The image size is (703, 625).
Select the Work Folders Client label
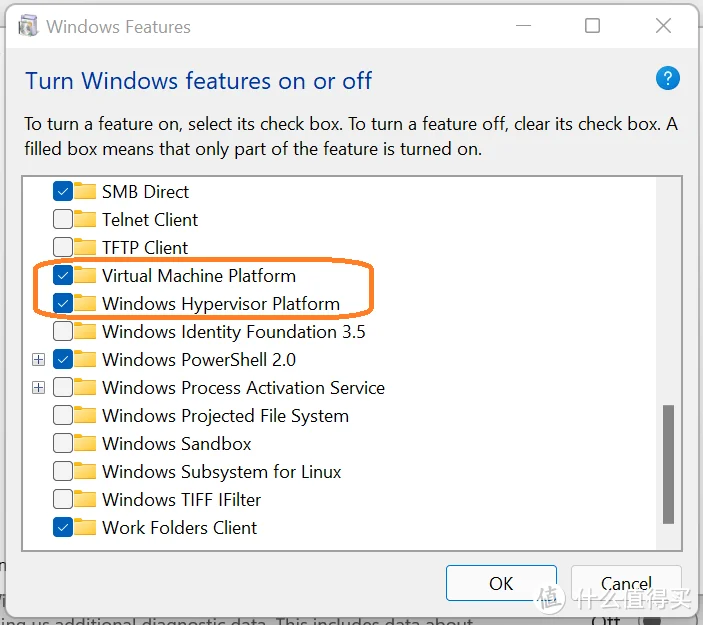point(179,528)
